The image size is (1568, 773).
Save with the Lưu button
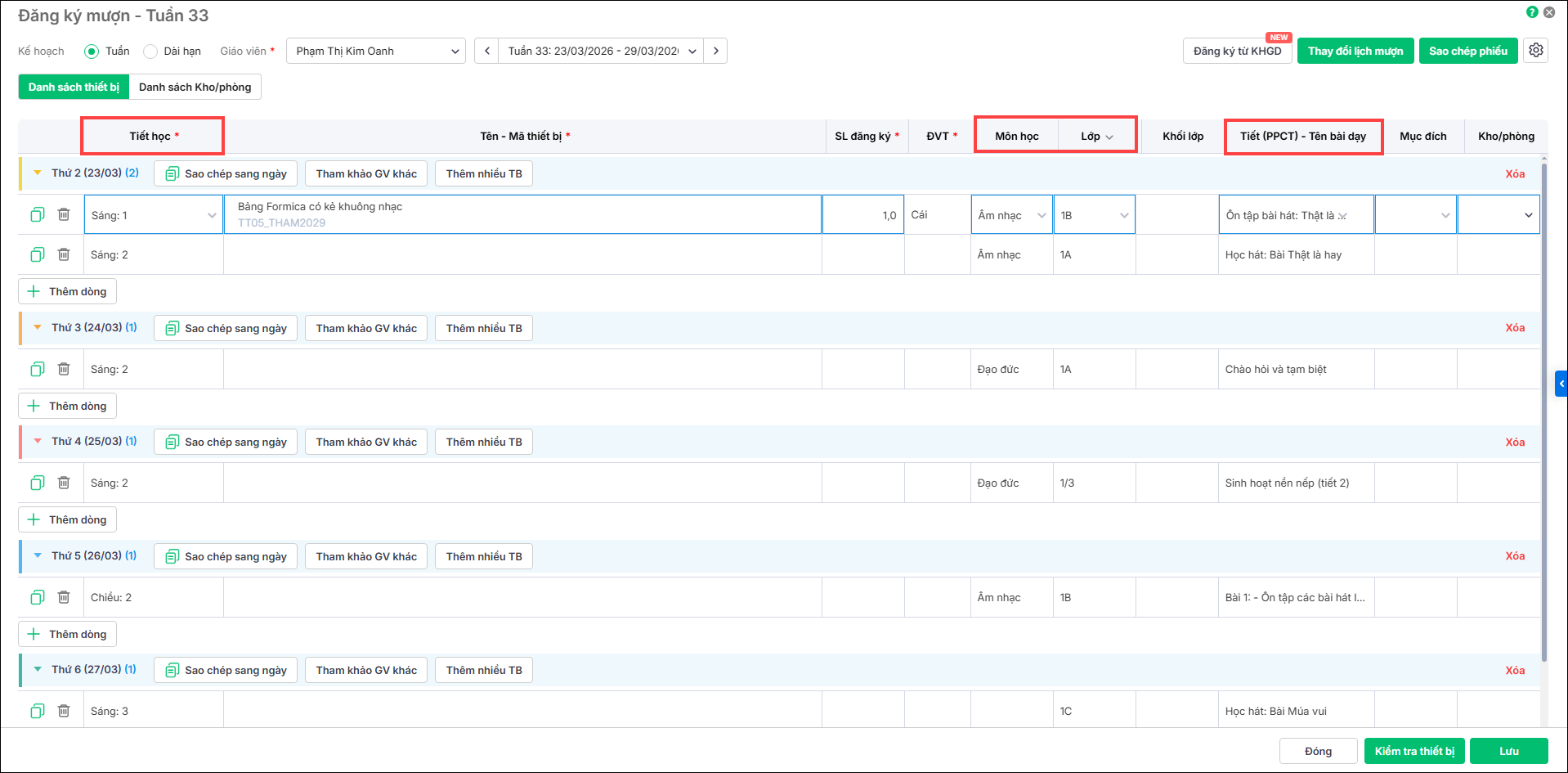pos(1509,751)
